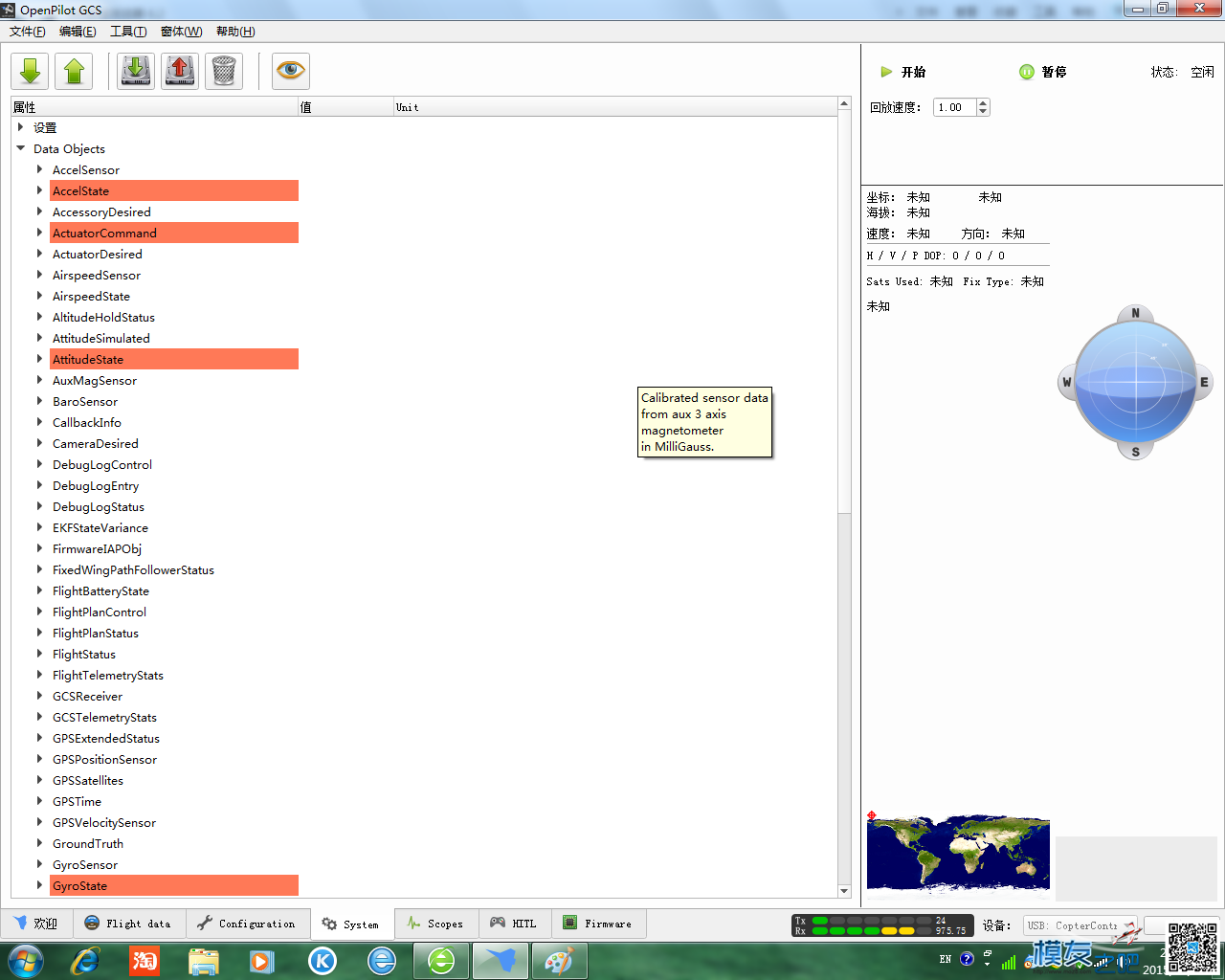Select the FixedWingPathFollowerStatus row
The width and height of the screenshot is (1225, 980).
click(x=174, y=569)
